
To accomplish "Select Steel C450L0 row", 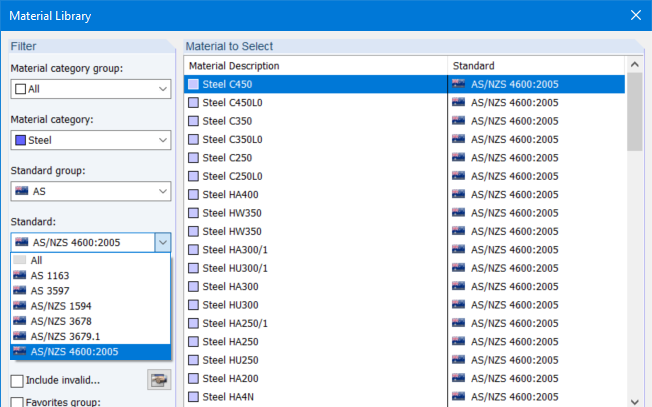I will click(404, 103).
